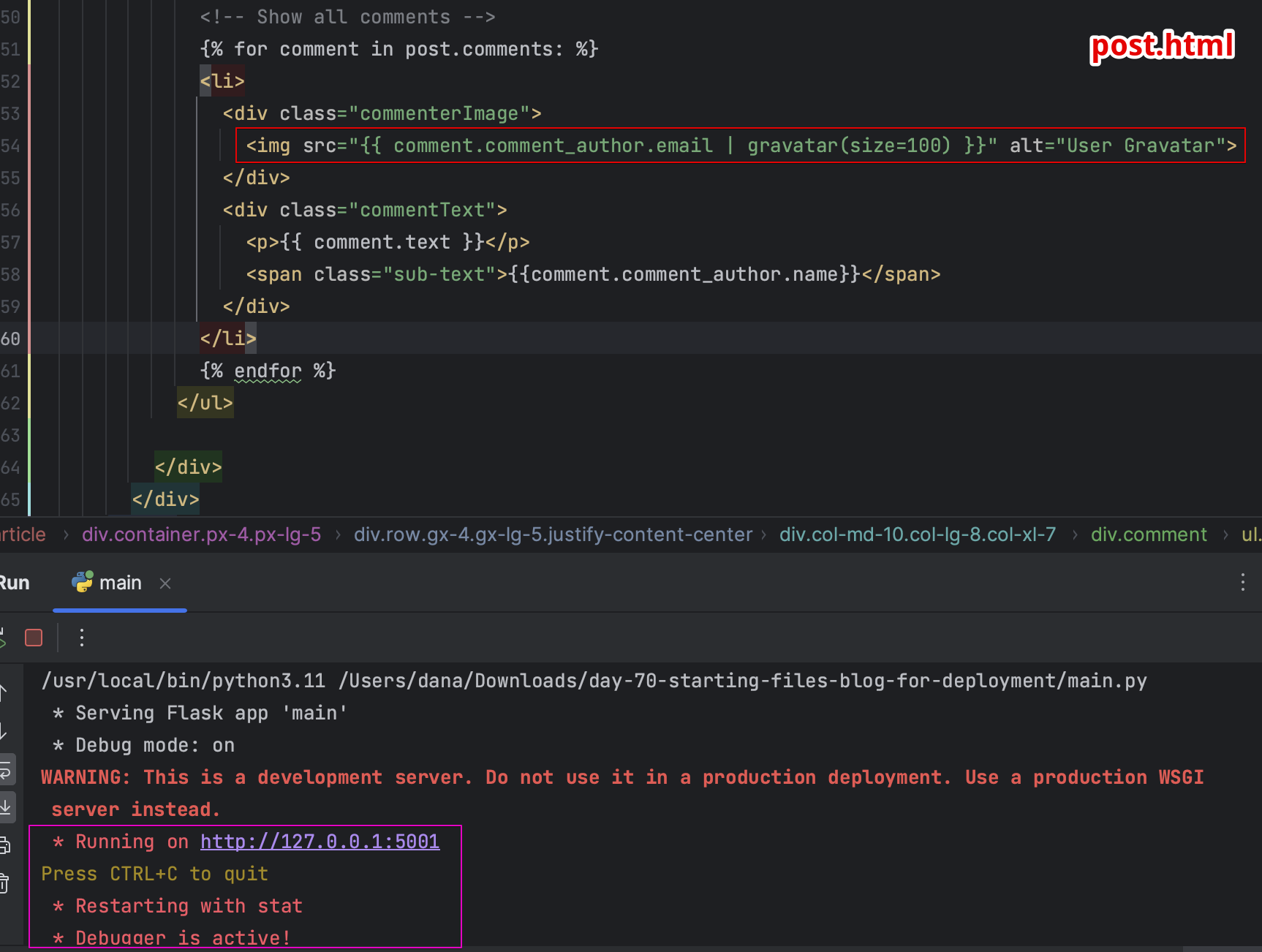Screen dimensions: 1262x952
Task: Toggle scroll to end of console
Action: click(x=5, y=806)
